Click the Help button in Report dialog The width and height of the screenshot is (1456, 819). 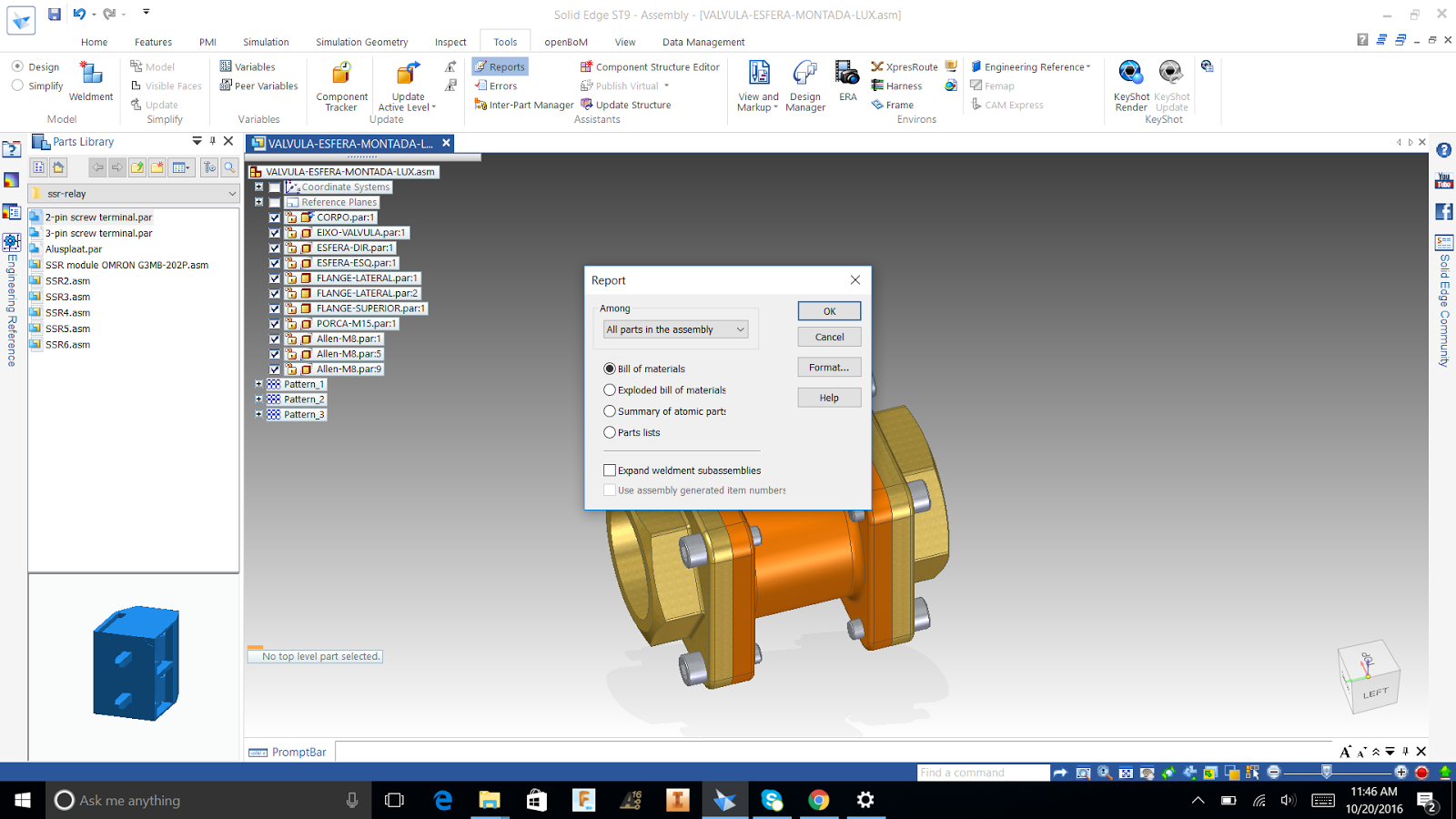(x=829, y=398)
